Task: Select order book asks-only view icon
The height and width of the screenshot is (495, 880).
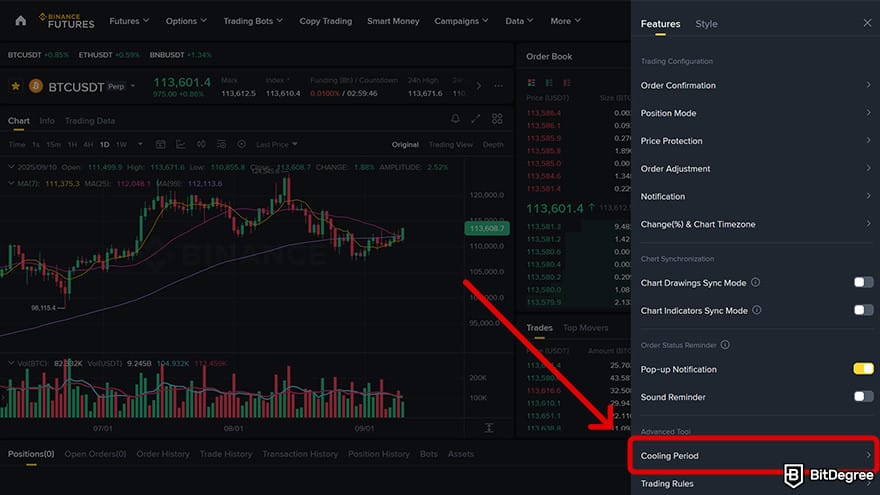Action: [567, 82]
